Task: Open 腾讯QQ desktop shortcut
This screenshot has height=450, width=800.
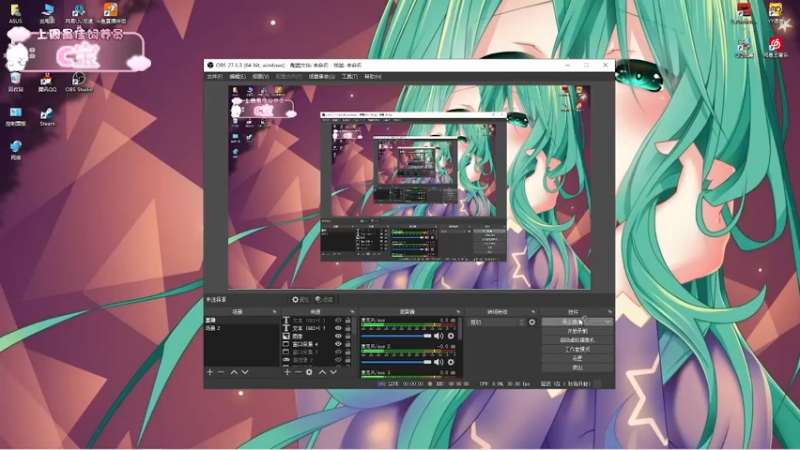Action: pos(47,82)
